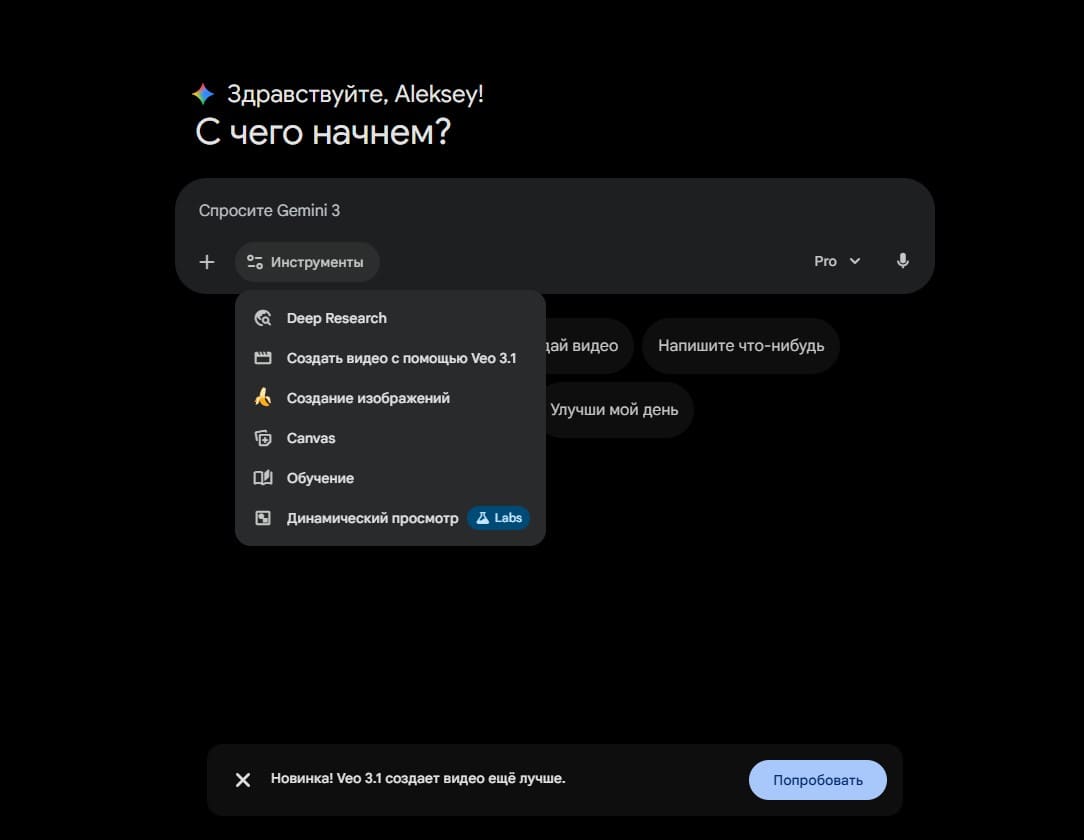The width and height of the screenshot is (1084, 840).
Task: Select the Напишите что-нибудь suggestion chip
Action: tap(741, 345)
